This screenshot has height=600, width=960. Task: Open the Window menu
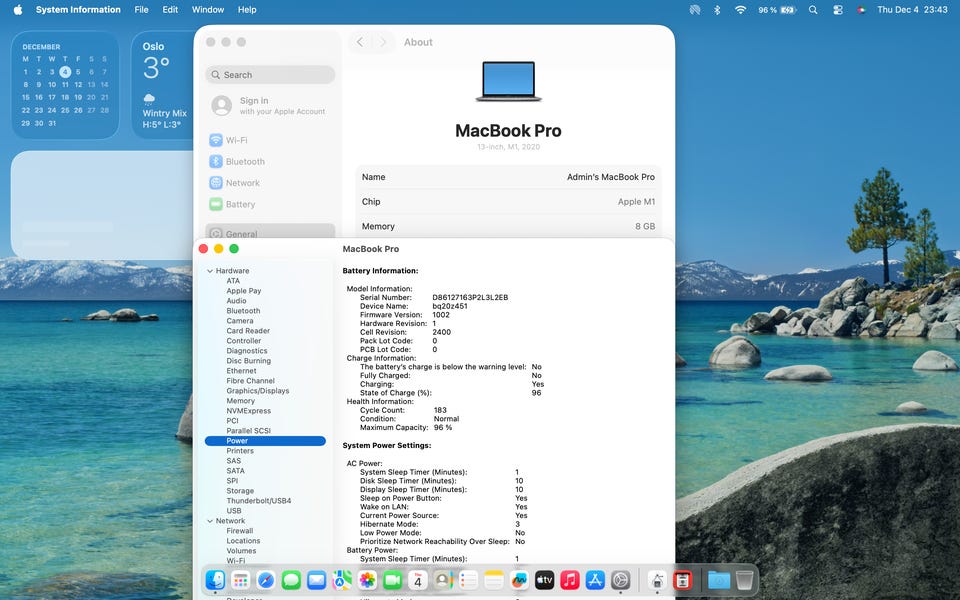(x=208, y=10)
